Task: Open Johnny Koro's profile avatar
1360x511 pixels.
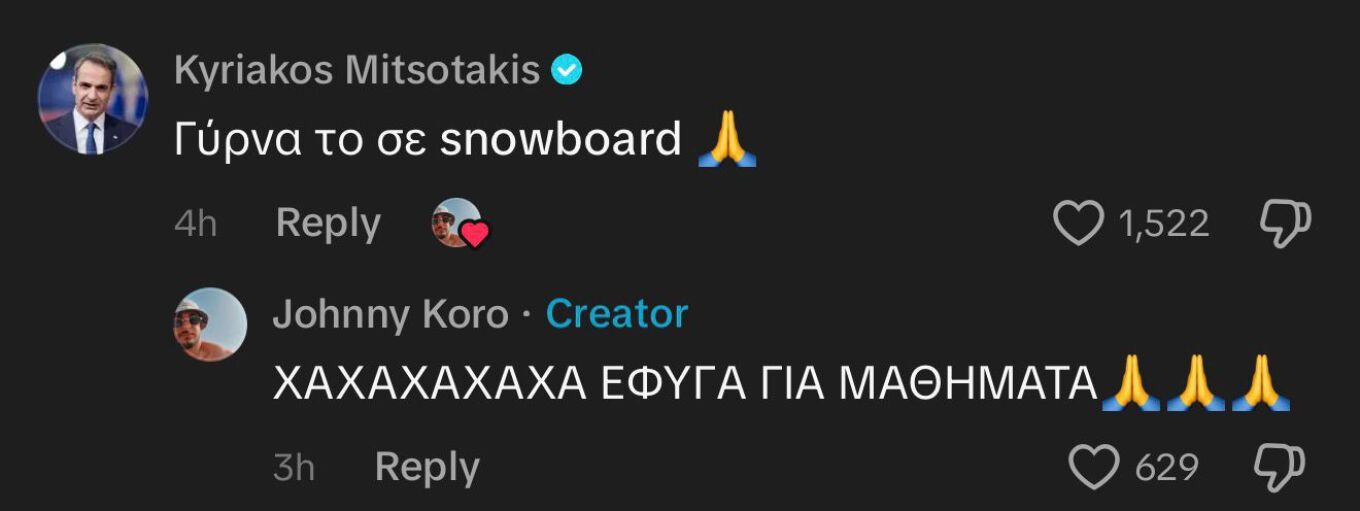Action: 210,324
